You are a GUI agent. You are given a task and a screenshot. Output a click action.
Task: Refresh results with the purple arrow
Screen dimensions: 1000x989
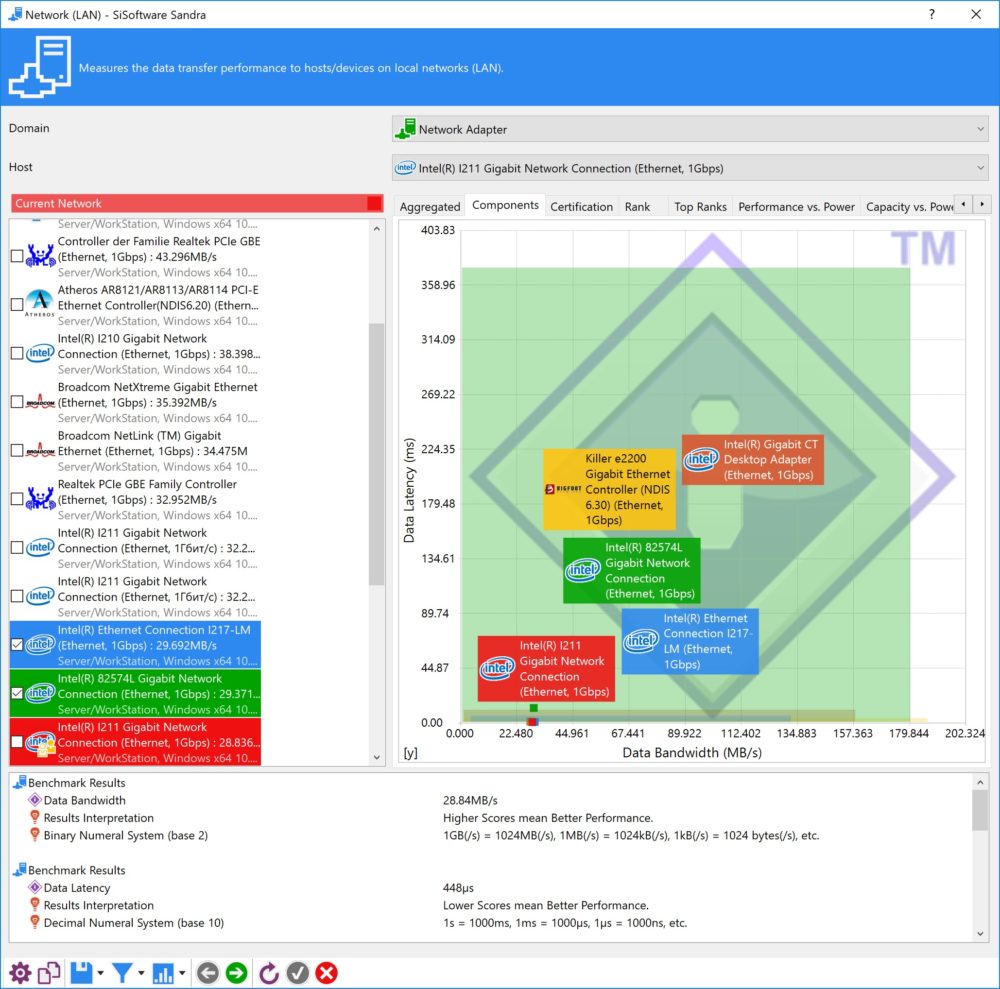click(268, 973)
